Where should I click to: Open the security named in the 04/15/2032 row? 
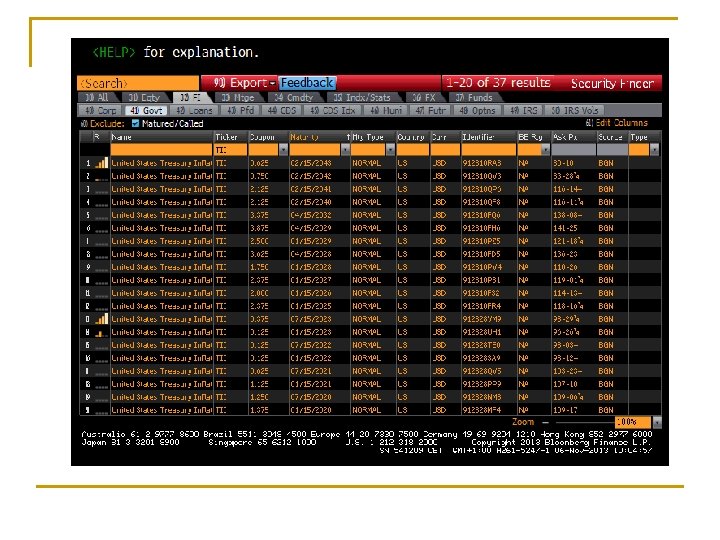click(162, 215)
